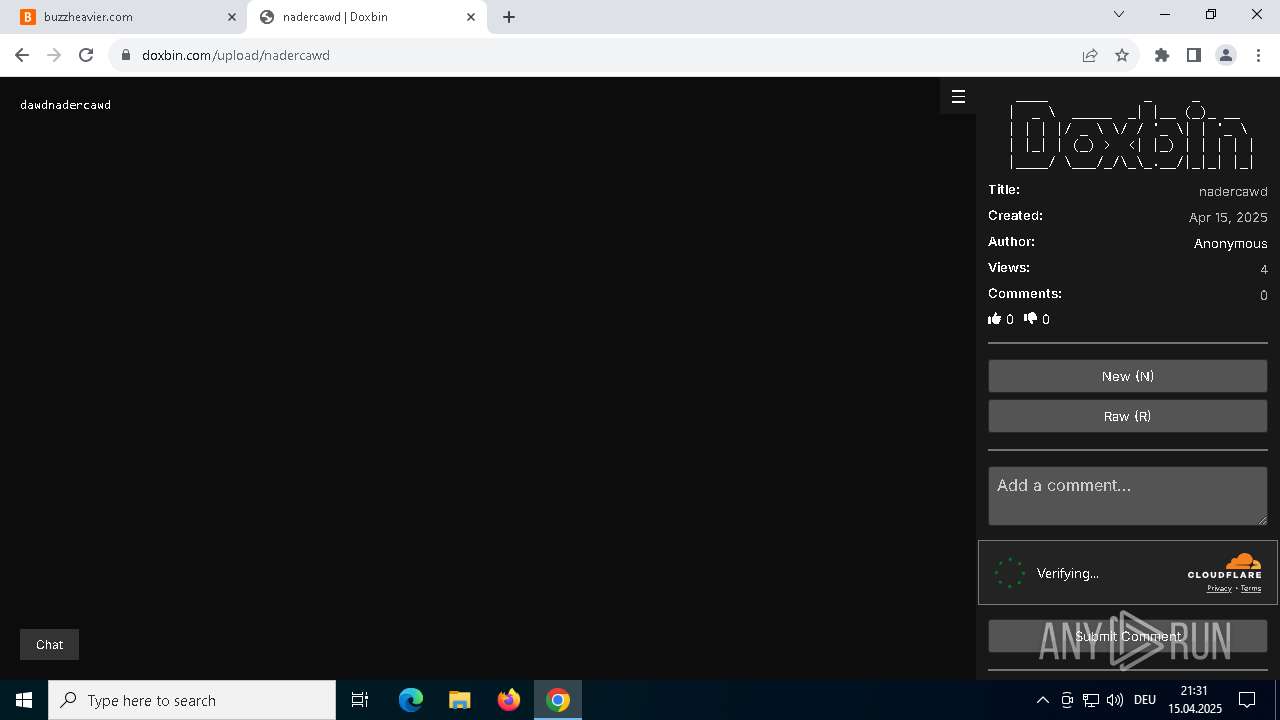Click the Submit Comment button
This screenshot has height=720, width=1280.
tap(1128, 636)
